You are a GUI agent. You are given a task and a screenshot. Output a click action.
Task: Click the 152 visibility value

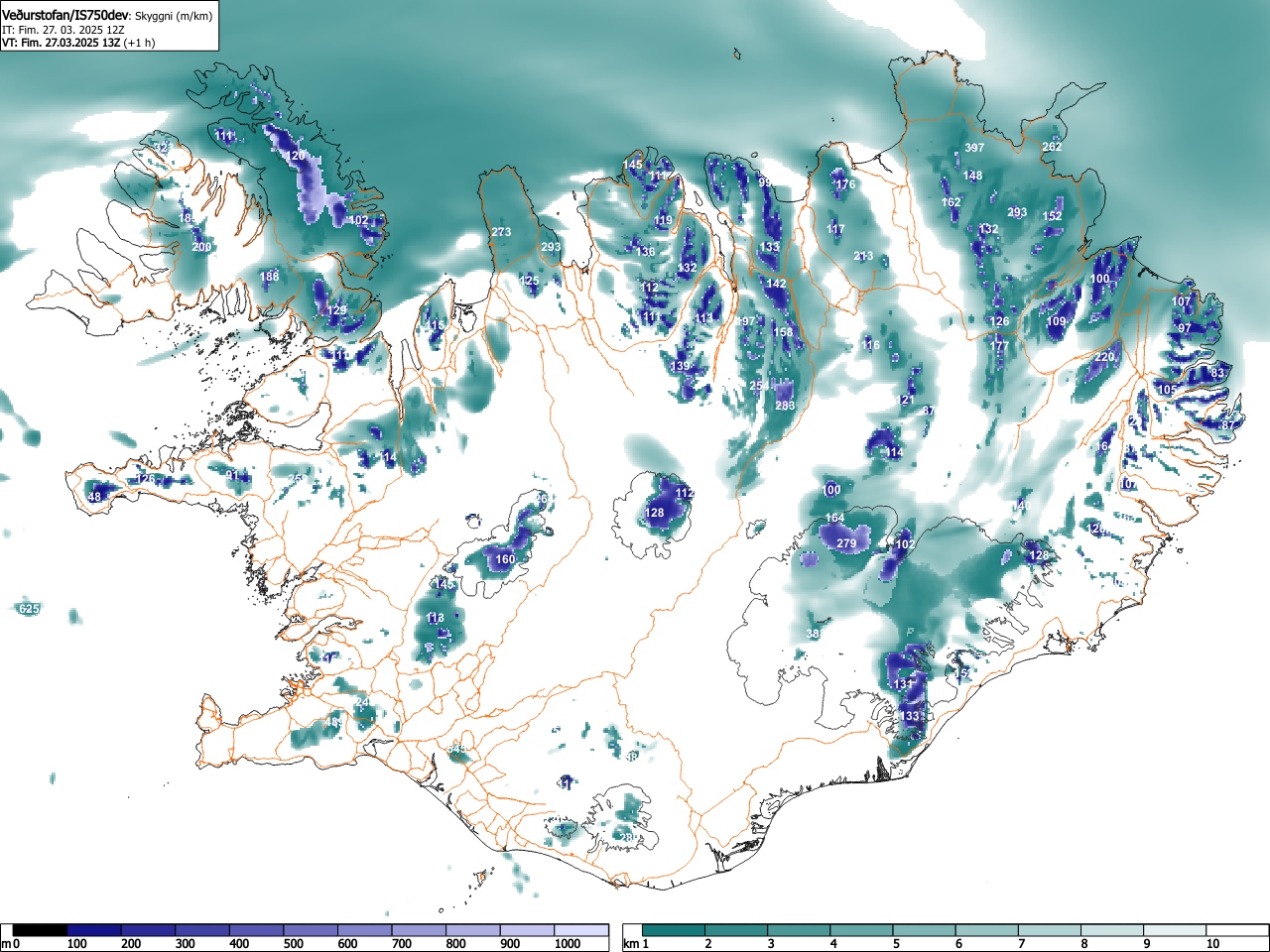1053,216
